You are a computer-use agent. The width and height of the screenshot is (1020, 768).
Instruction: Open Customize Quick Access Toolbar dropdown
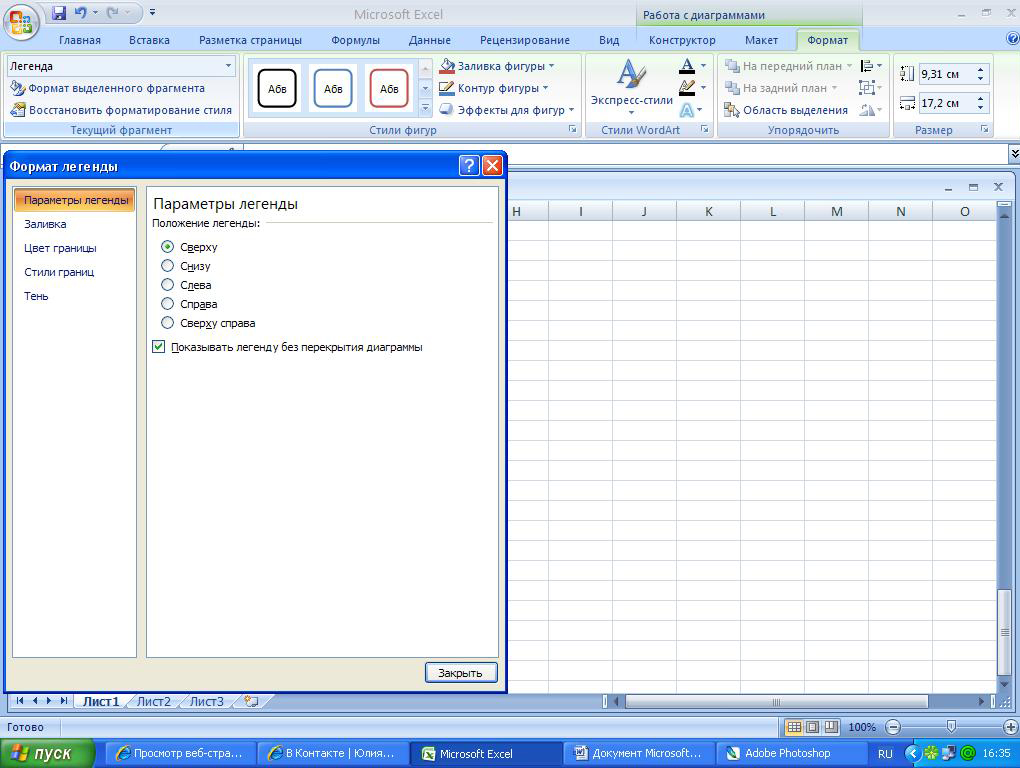pos(152,12)
